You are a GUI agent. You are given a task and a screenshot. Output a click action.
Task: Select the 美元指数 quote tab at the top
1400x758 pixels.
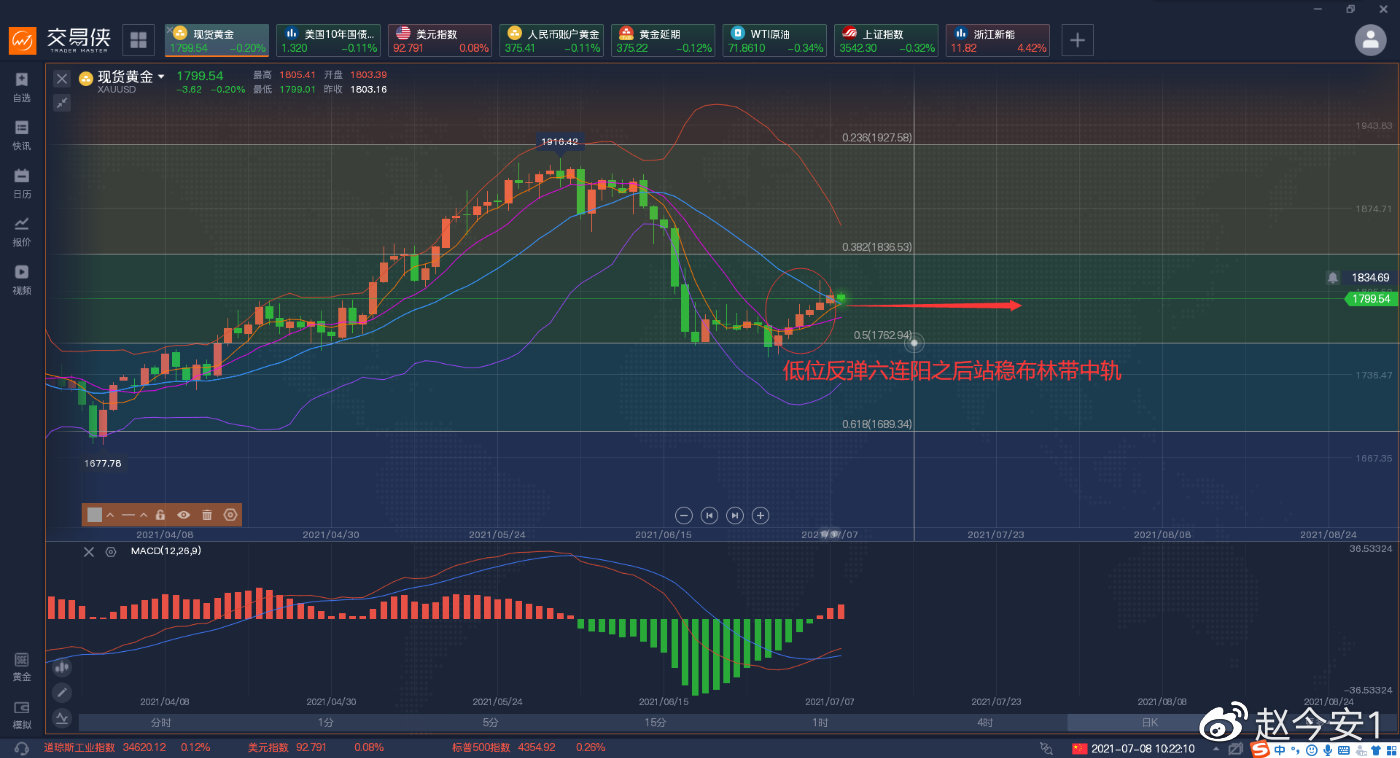point(439,40)
